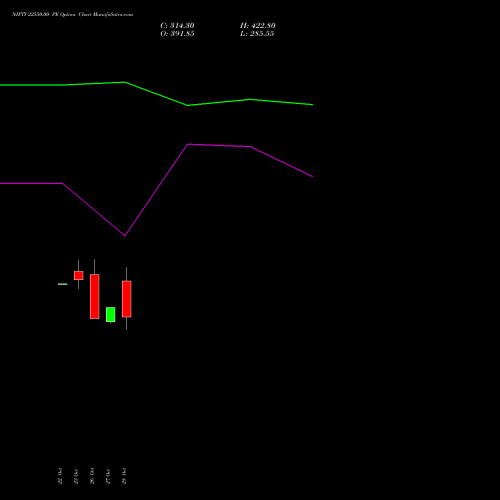Select the small red candle for 23 Oct
This screenshot has height=500, width=500.
click(79, 275)
